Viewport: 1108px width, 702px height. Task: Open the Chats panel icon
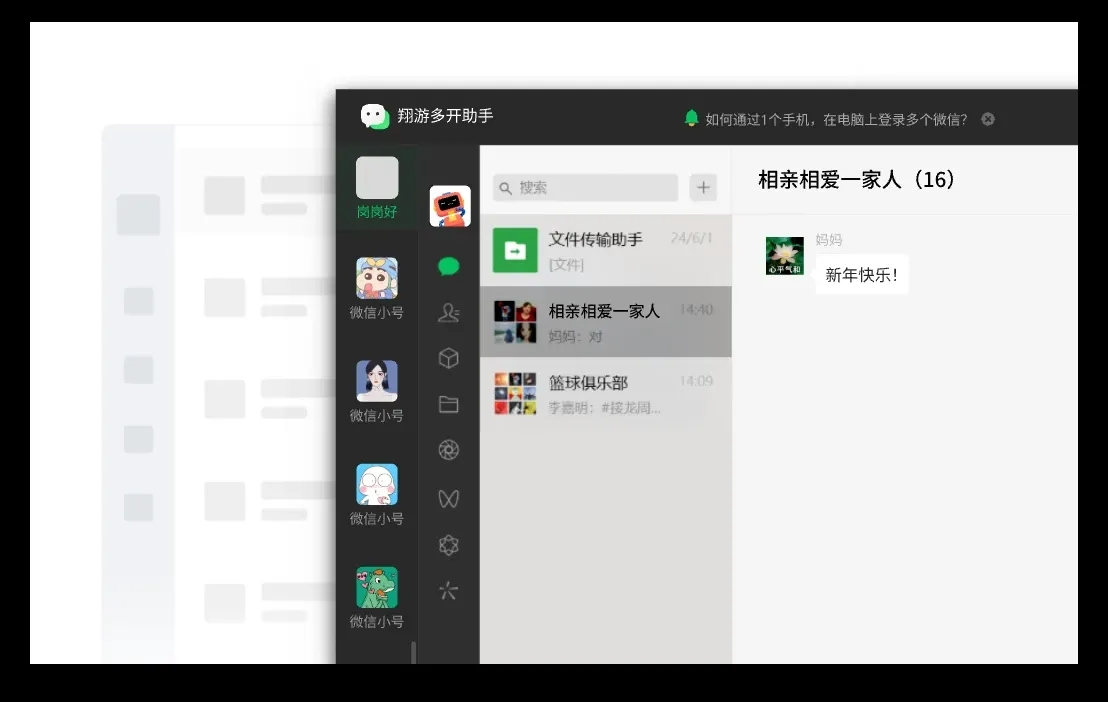448,267
